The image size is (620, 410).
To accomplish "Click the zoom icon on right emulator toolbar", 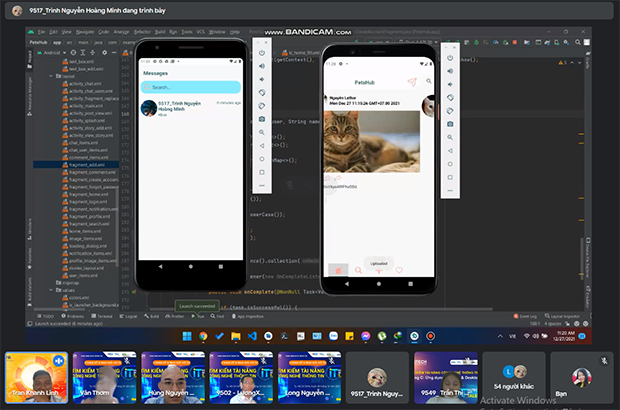I will (450, 138).
